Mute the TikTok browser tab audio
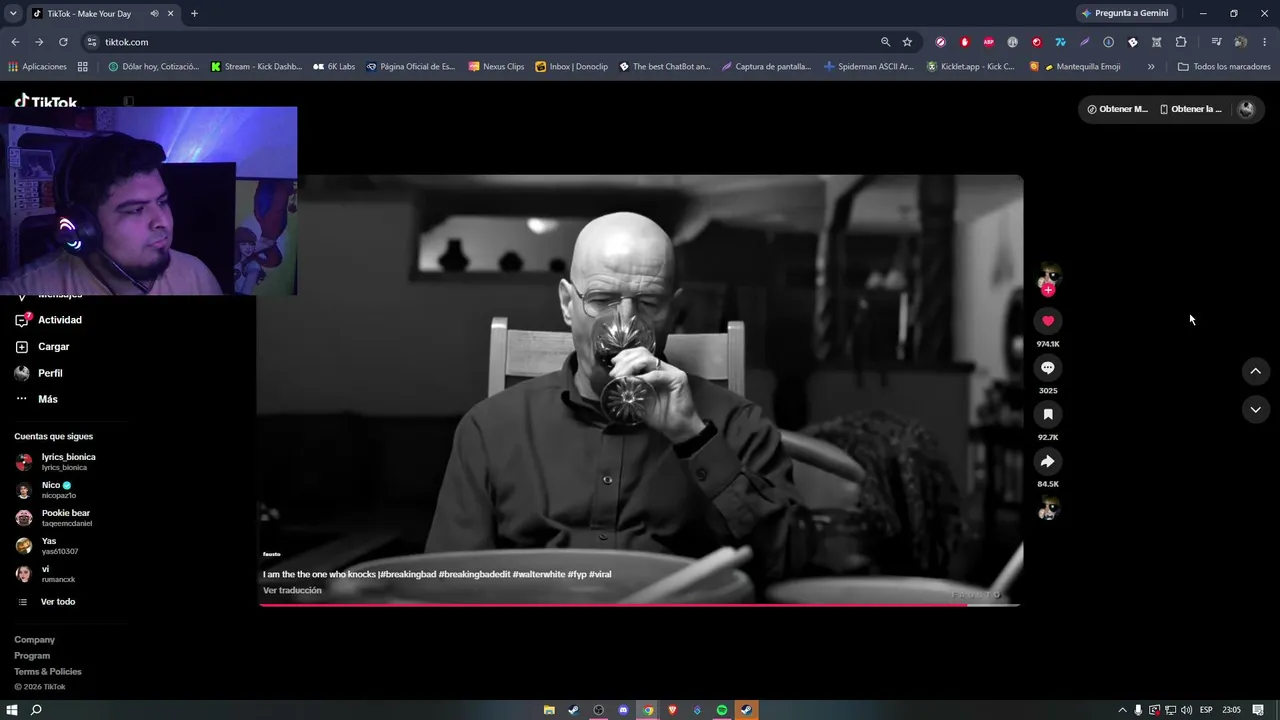Image resolution: width=1280 pixels, height=720 pixels. pyautogui.click(x=155, y=13)
